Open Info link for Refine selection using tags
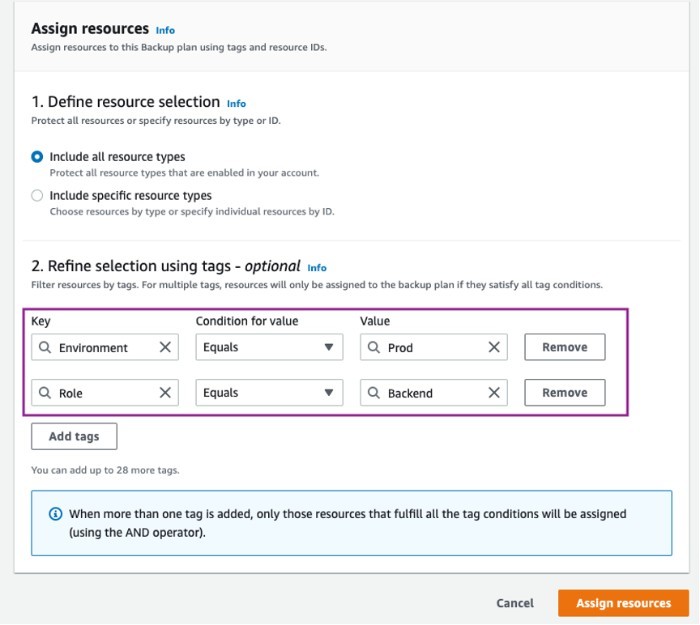Image resolution: width=700 pixels, height=625 pixels. [x=317, y=268]
